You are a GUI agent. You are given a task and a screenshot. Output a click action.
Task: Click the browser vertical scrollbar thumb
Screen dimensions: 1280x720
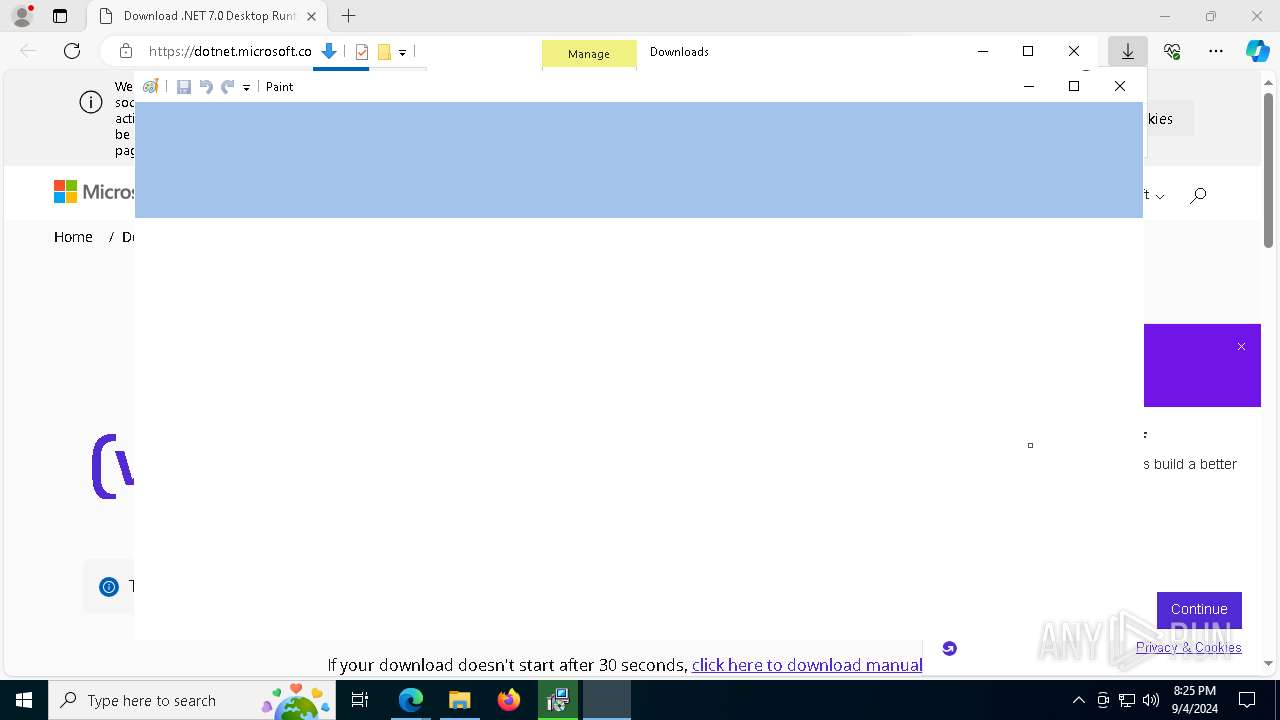[1268, 170]
